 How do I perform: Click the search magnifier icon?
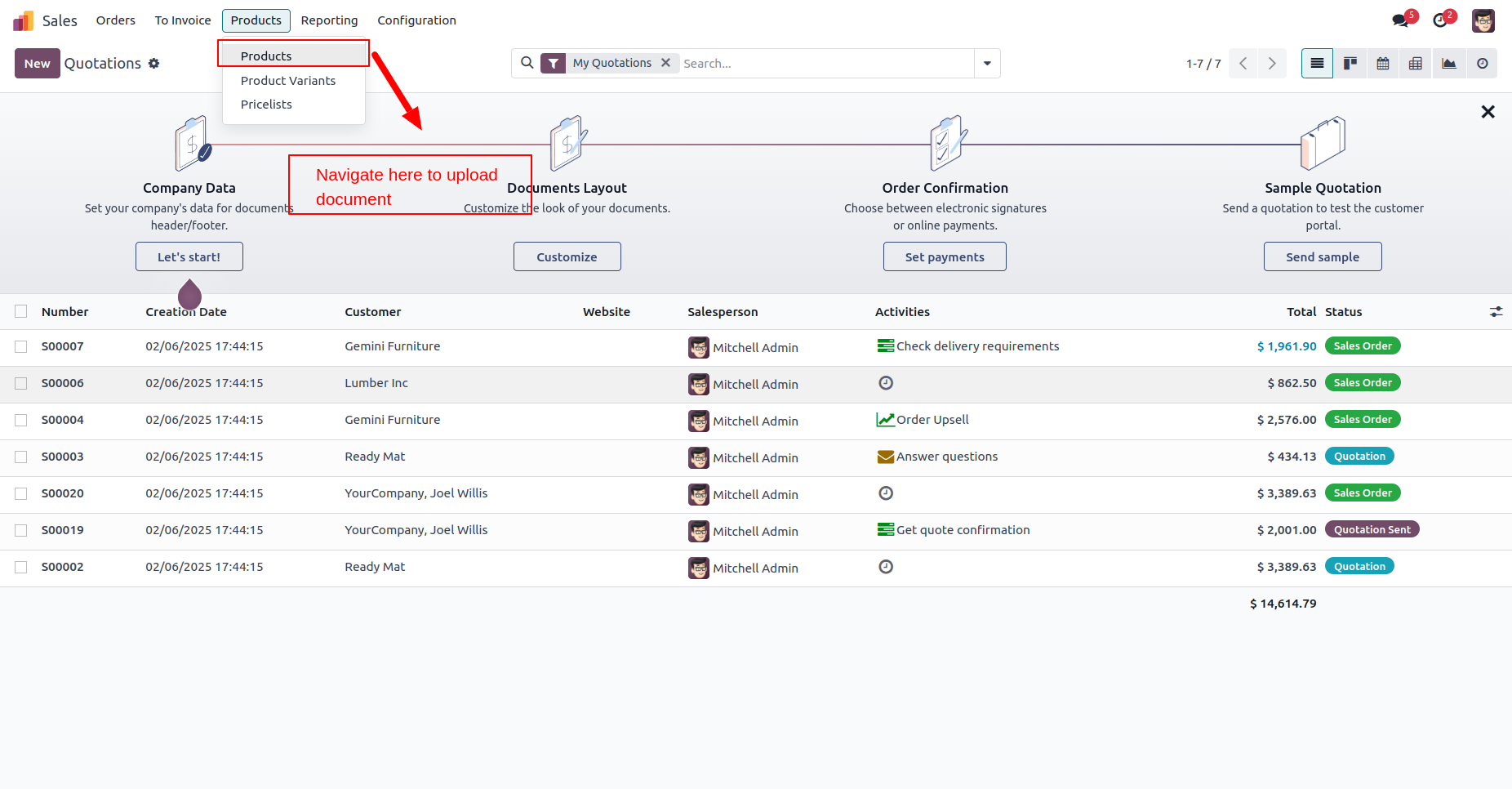pyautogui.click(x=527, y=63)
